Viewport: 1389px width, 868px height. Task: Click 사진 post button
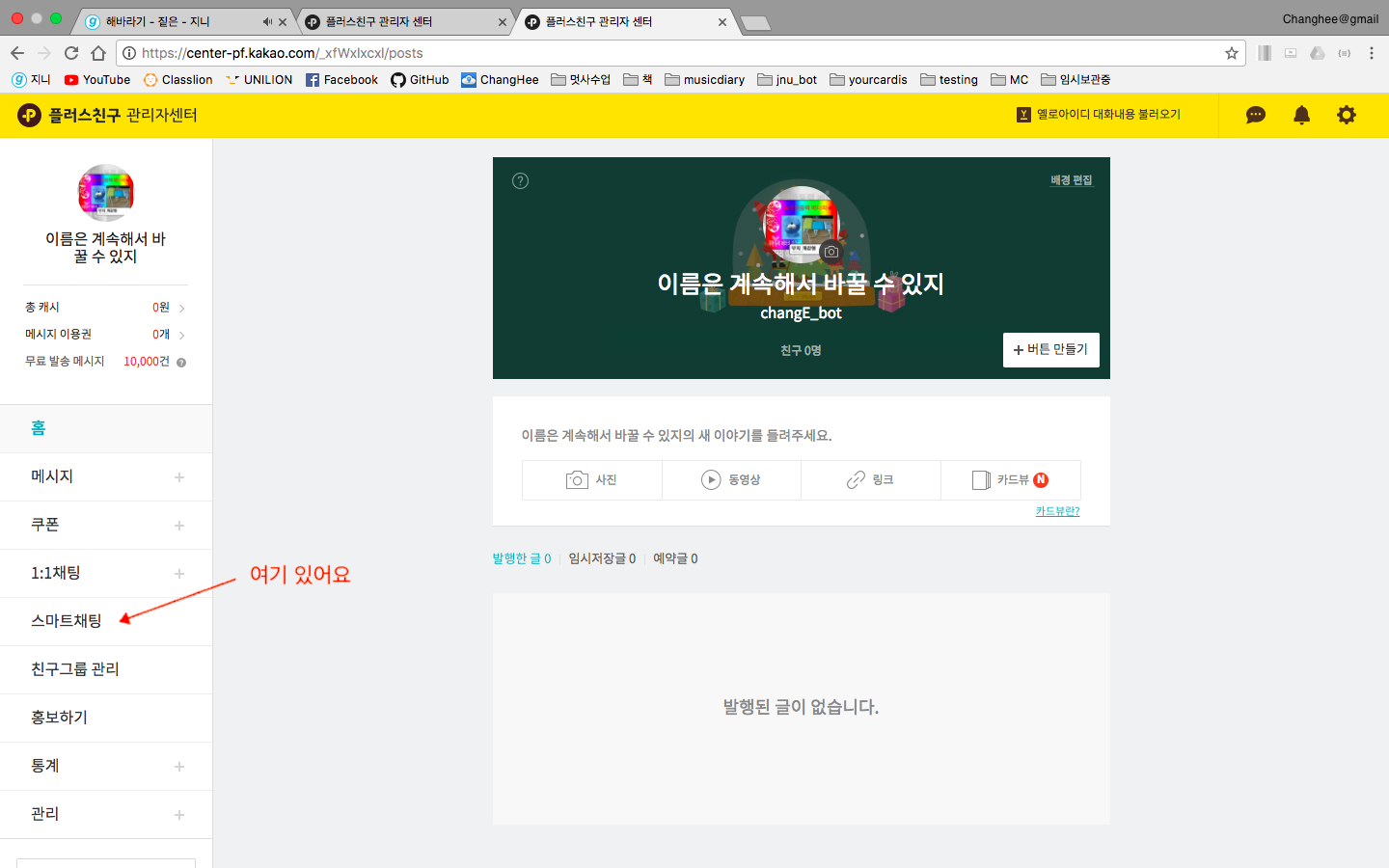592,480
